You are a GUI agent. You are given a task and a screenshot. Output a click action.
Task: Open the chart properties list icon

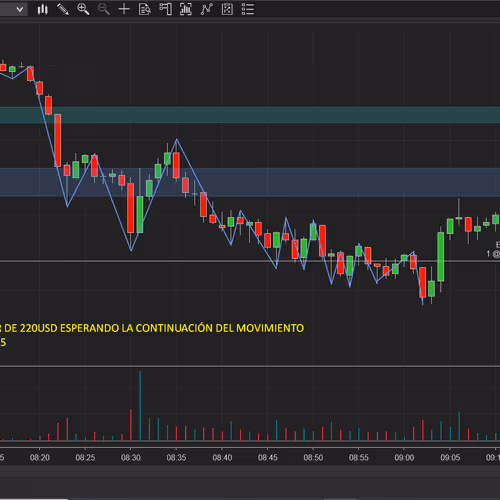tap(248, 9)
